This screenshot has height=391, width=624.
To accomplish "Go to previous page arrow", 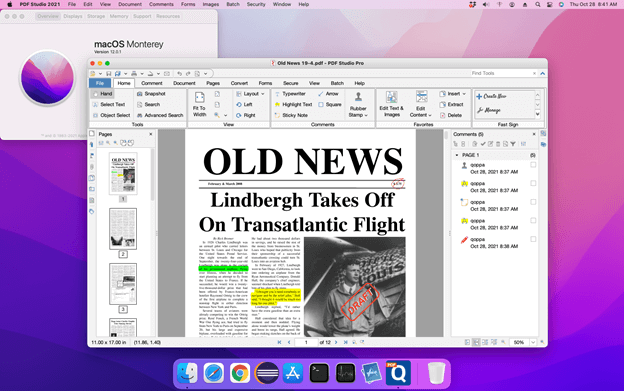I will tap(289, 342).
